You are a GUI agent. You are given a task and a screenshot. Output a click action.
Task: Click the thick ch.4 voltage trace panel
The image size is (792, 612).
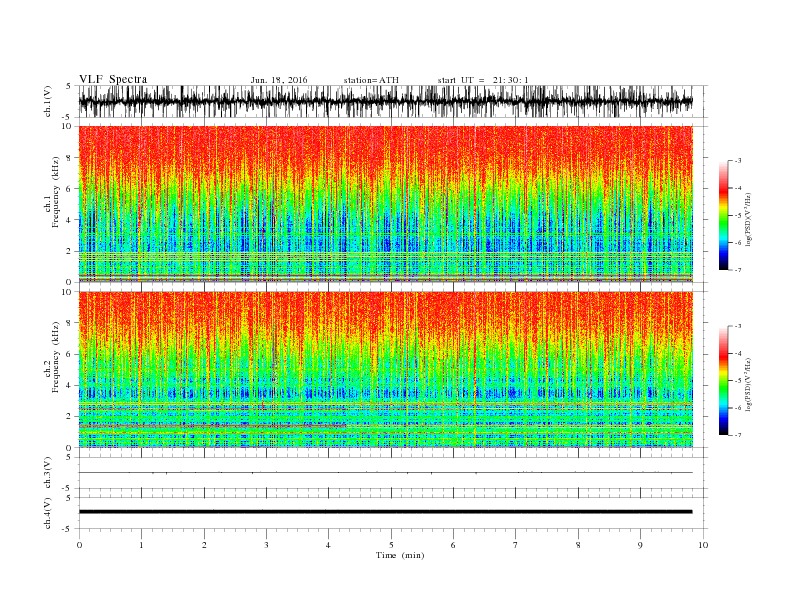[x=392, y=513]
